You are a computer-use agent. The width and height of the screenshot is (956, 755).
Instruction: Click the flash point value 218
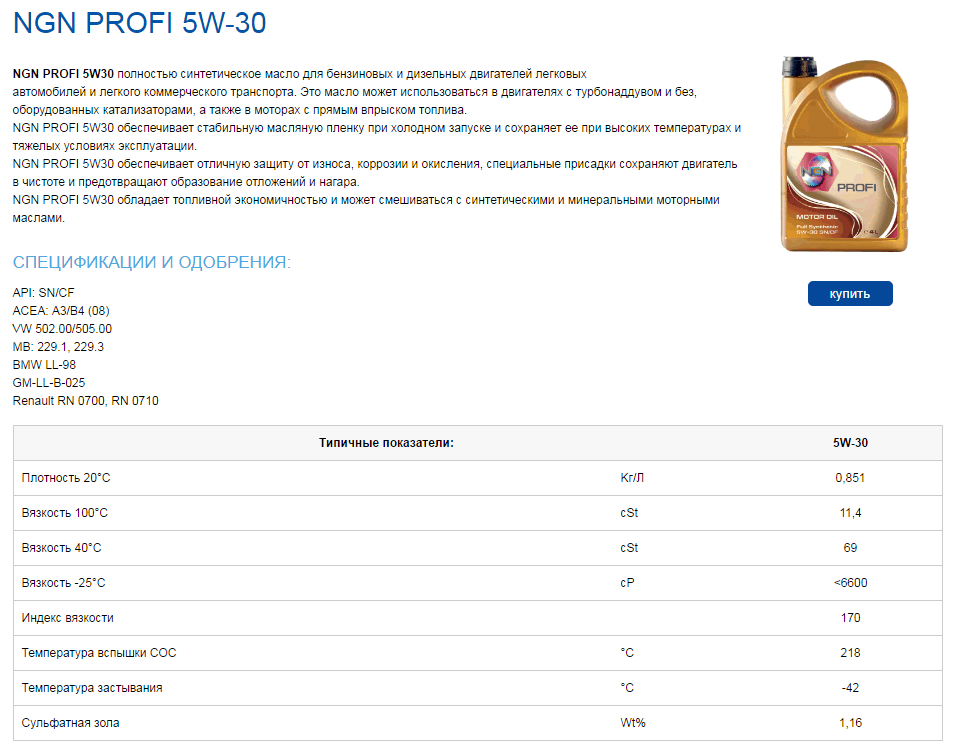pyautogui.click(x=851, y=653)
